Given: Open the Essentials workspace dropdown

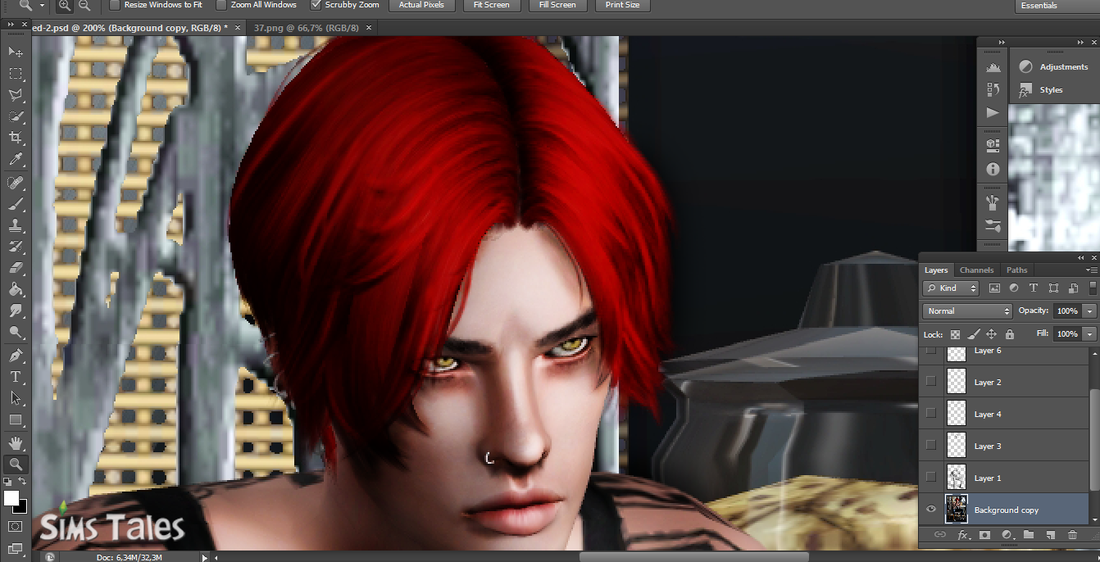Looking at the screenshot, I should click(x=1057, y=6).
